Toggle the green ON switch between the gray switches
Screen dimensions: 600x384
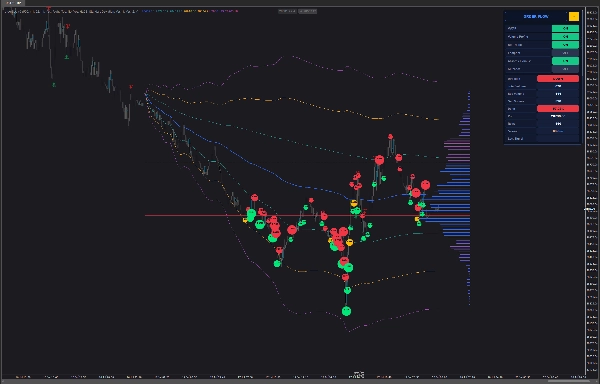pos(565,61)
